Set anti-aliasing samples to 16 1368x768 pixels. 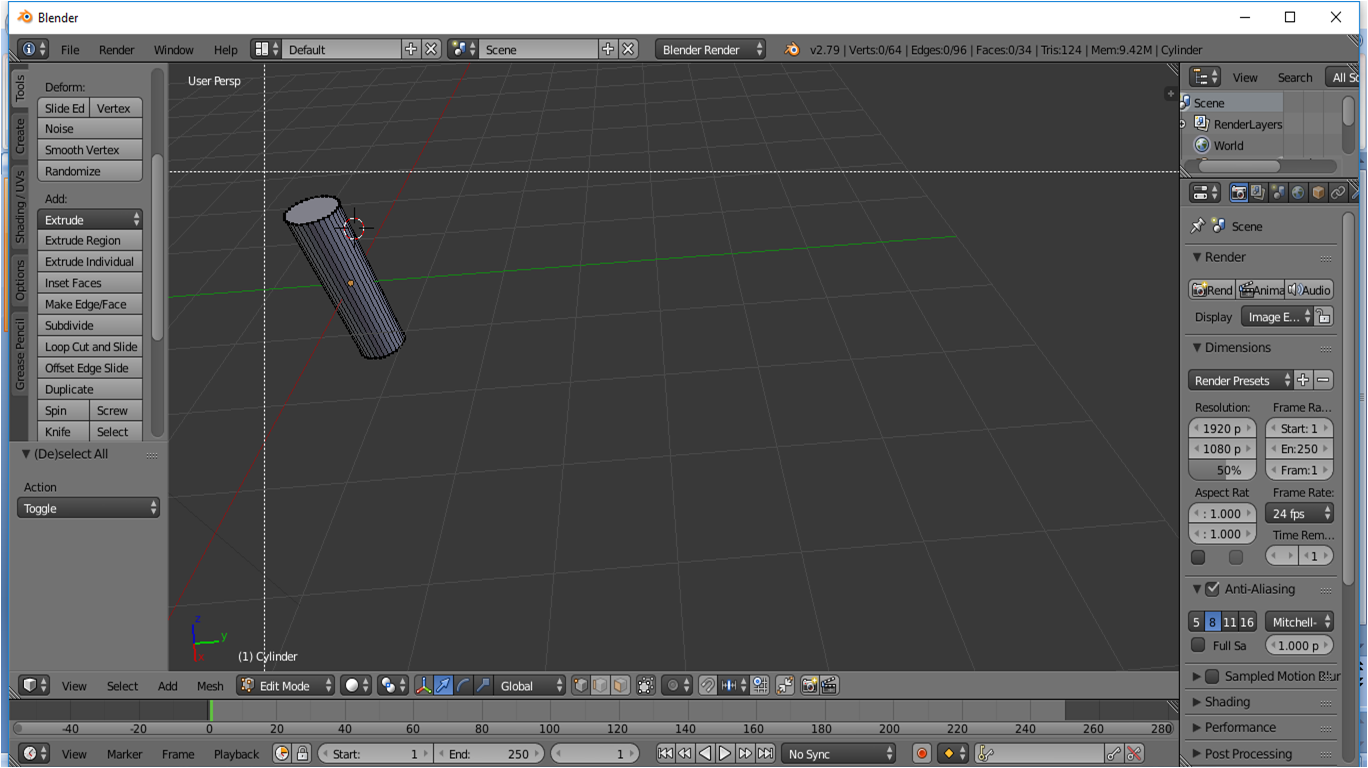(1248, 621)
